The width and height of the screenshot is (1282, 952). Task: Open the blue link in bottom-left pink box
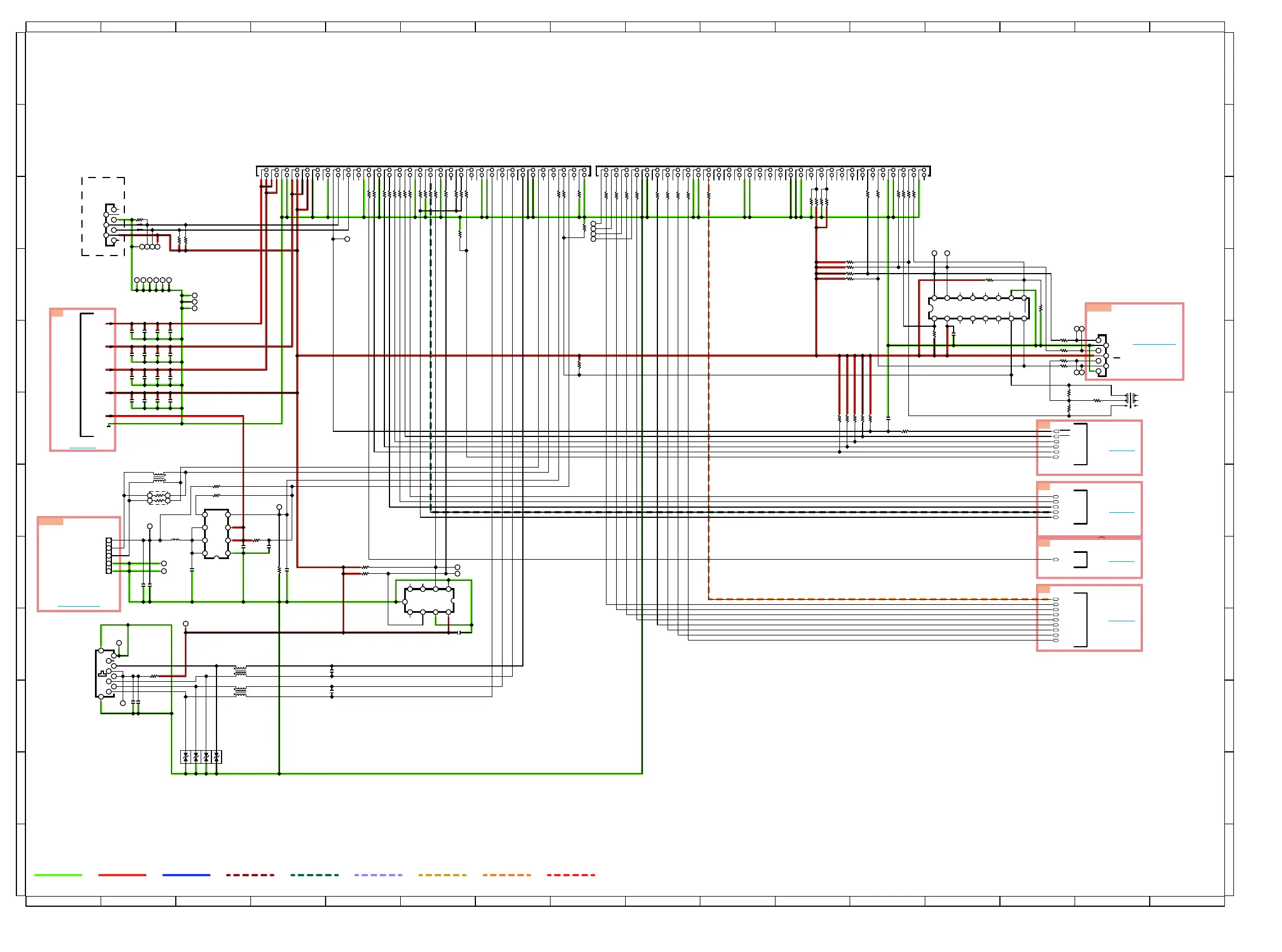[79, 606]
